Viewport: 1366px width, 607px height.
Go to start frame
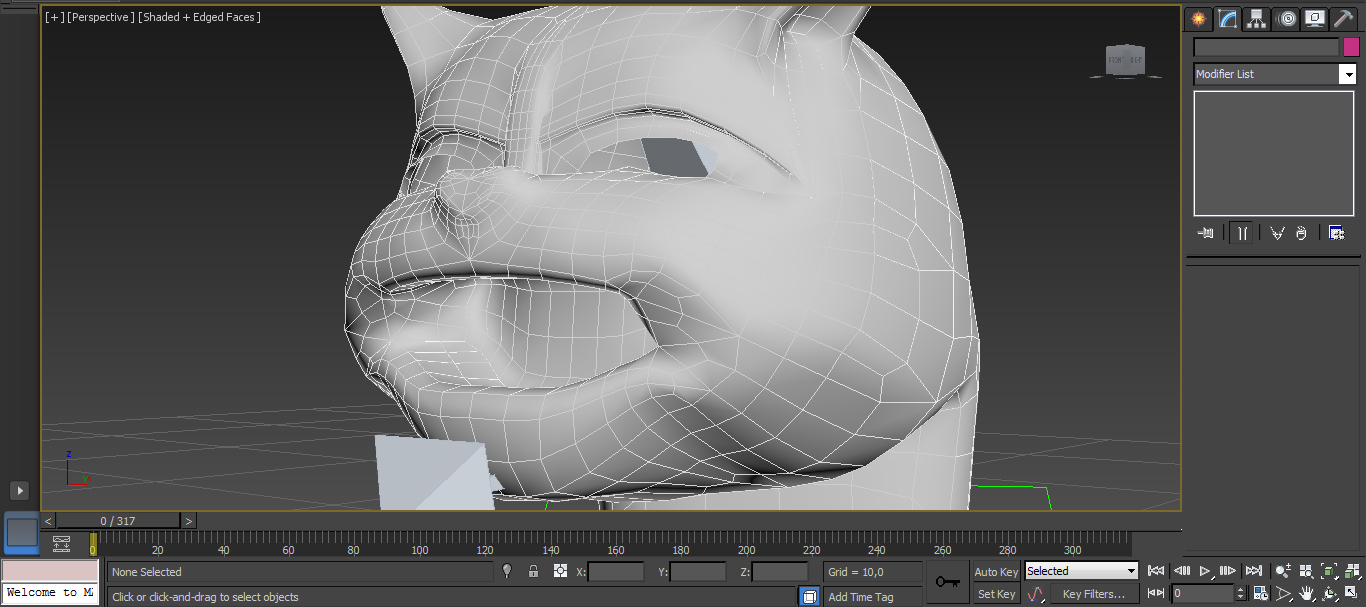click(1156, 571)
